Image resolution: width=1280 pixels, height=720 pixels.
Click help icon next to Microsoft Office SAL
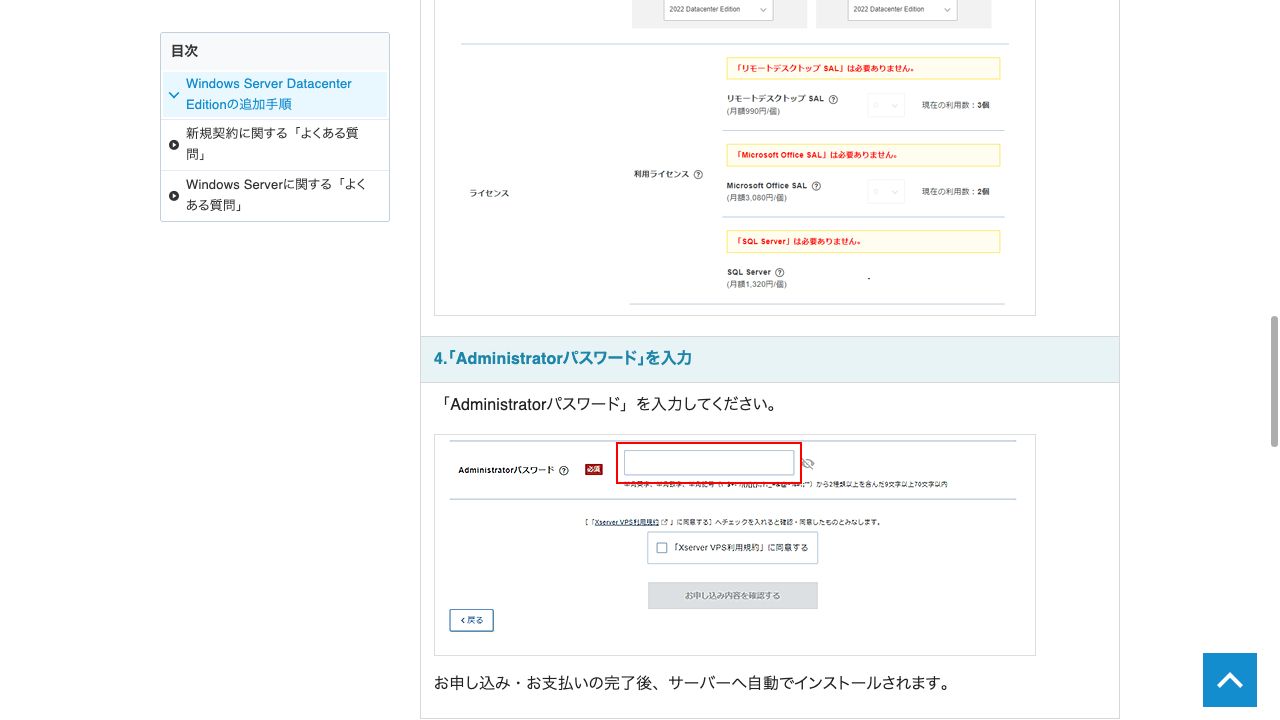(816, 186)
